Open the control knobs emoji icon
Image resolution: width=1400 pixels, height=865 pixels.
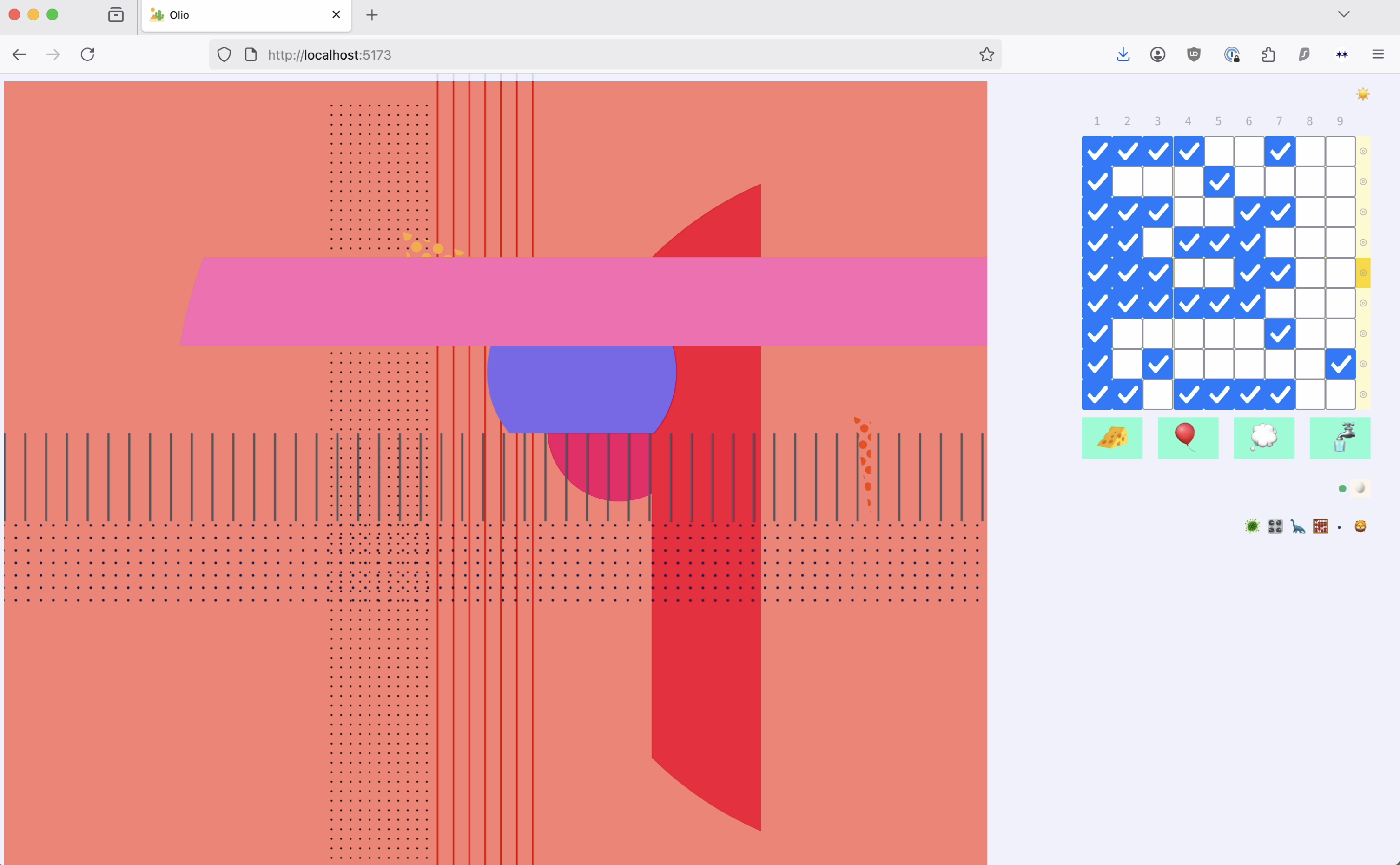click(x=1275, y=526)
